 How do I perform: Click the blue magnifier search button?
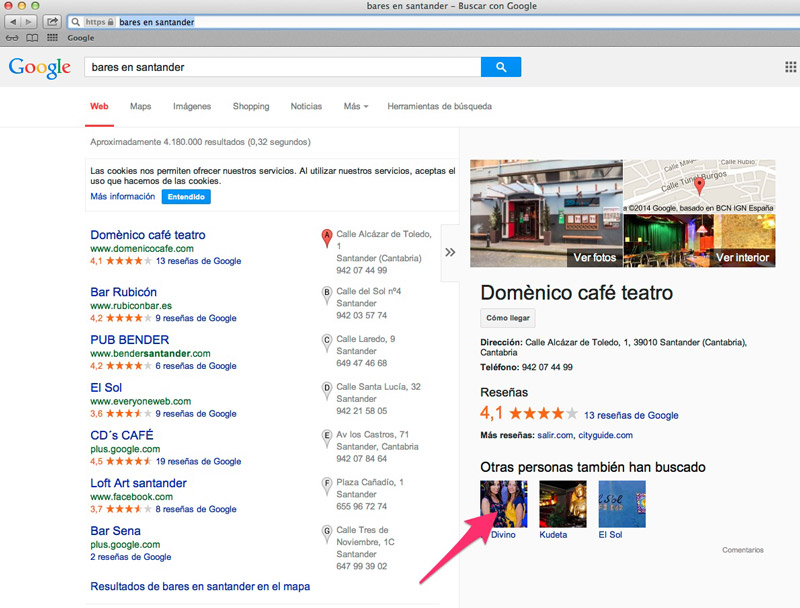(x=501, y=67)
